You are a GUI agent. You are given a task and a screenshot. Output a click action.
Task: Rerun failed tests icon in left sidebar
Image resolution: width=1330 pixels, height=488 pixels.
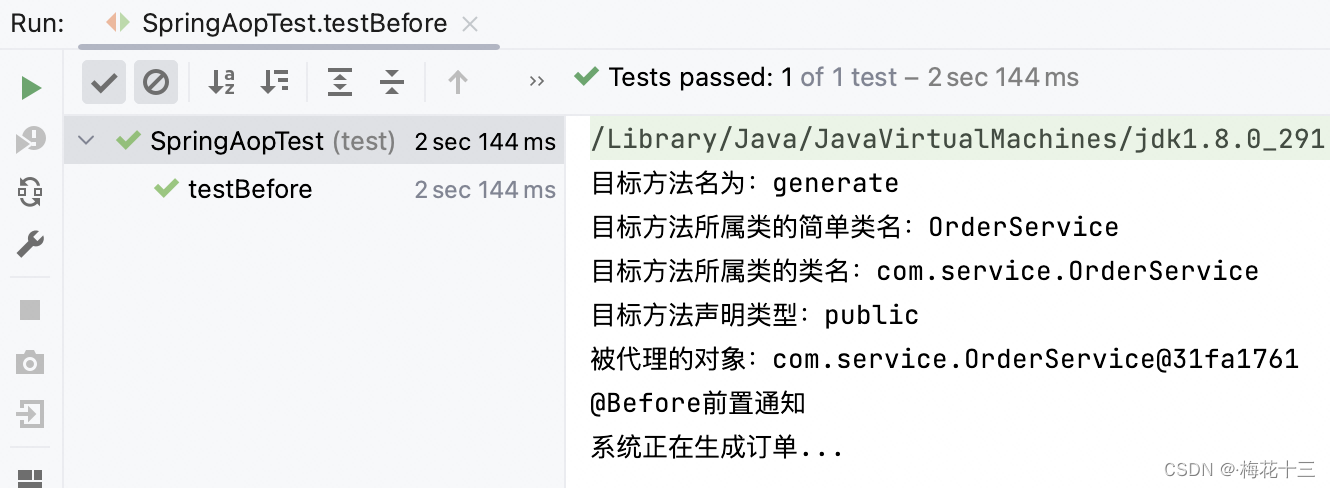point(31,140)
